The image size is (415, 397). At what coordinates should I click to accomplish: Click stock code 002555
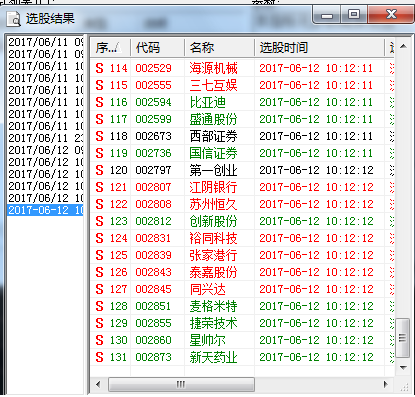153,85
